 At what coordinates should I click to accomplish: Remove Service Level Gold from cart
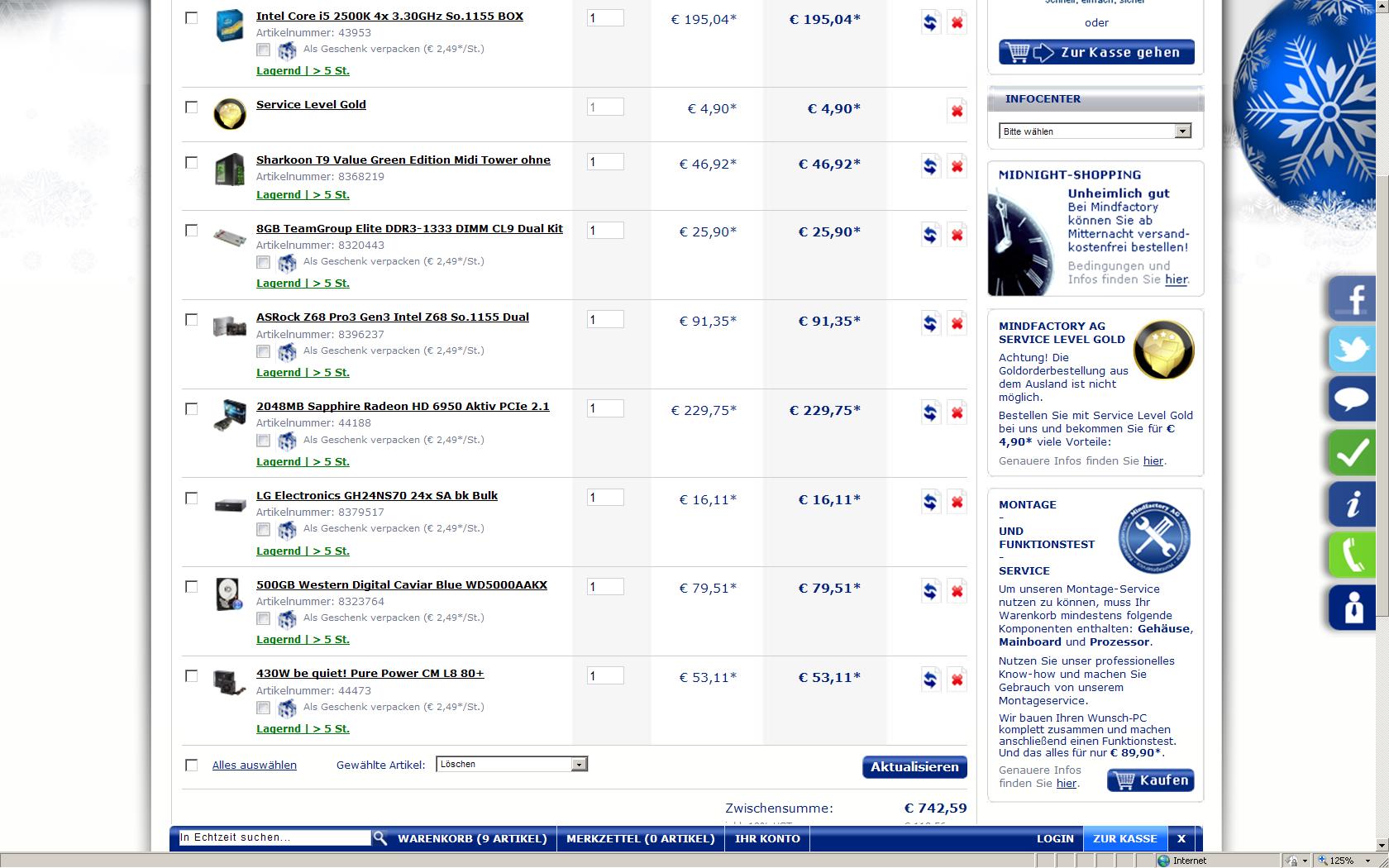click(x=957, y=111)
